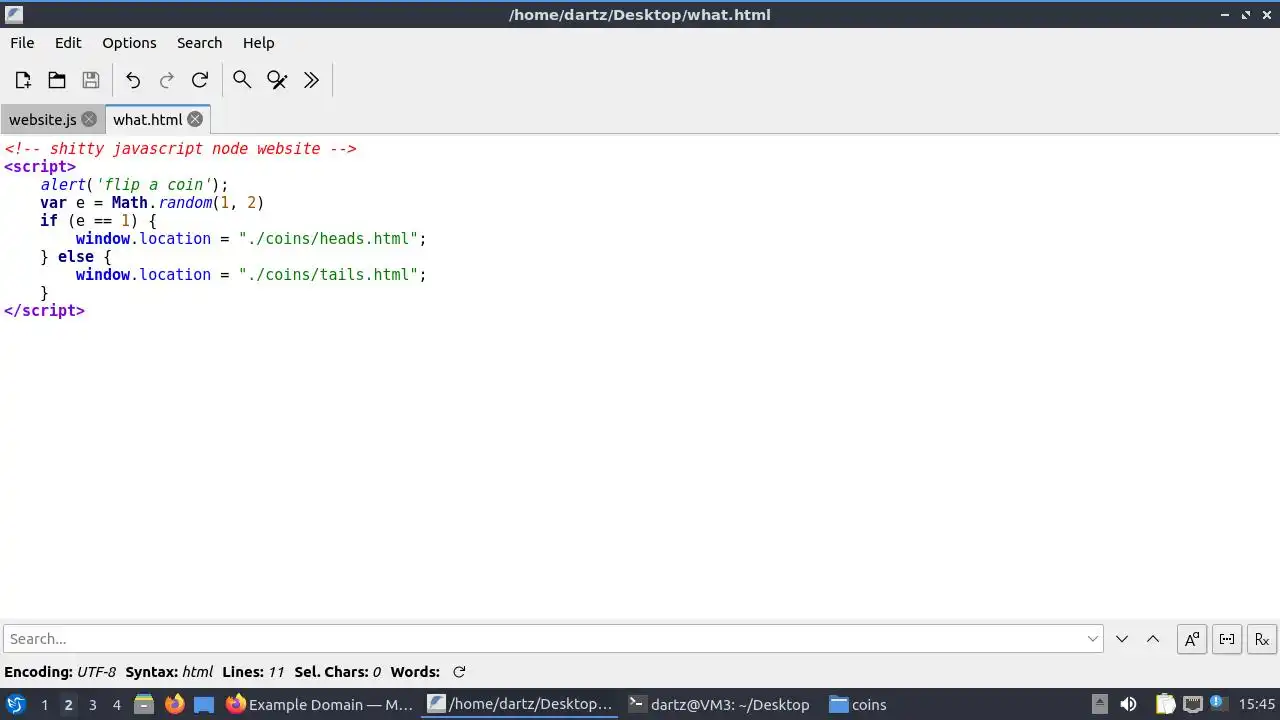Launch Firefox from taskbar quick launcher
Image resolution: width=1280 pixels, height=720 pixels.
point(175,704)
